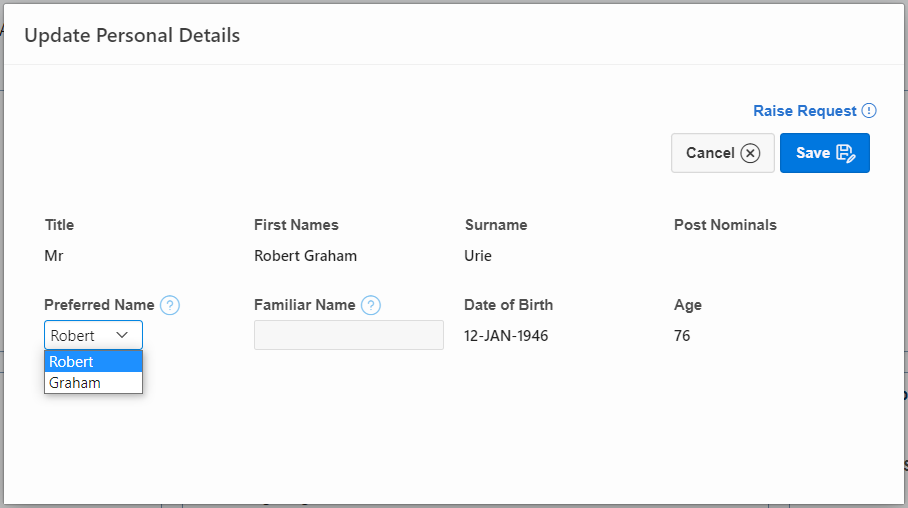Click the Surname value Urie

478,256
